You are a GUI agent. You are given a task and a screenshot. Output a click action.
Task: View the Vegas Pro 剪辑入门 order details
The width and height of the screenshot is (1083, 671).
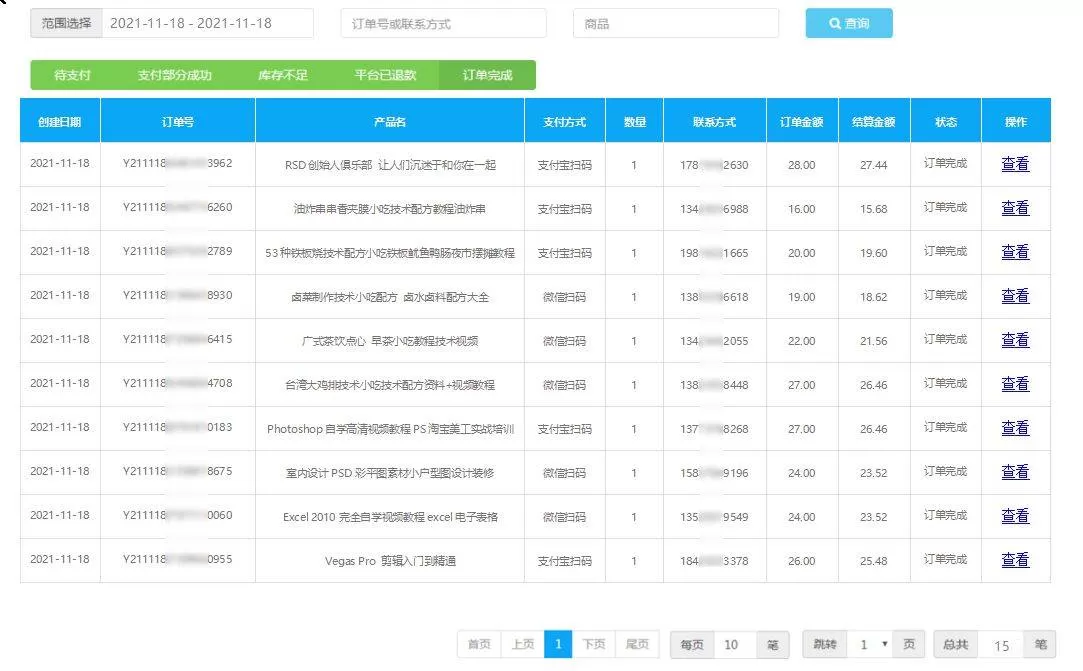[x=1015, y=560]
